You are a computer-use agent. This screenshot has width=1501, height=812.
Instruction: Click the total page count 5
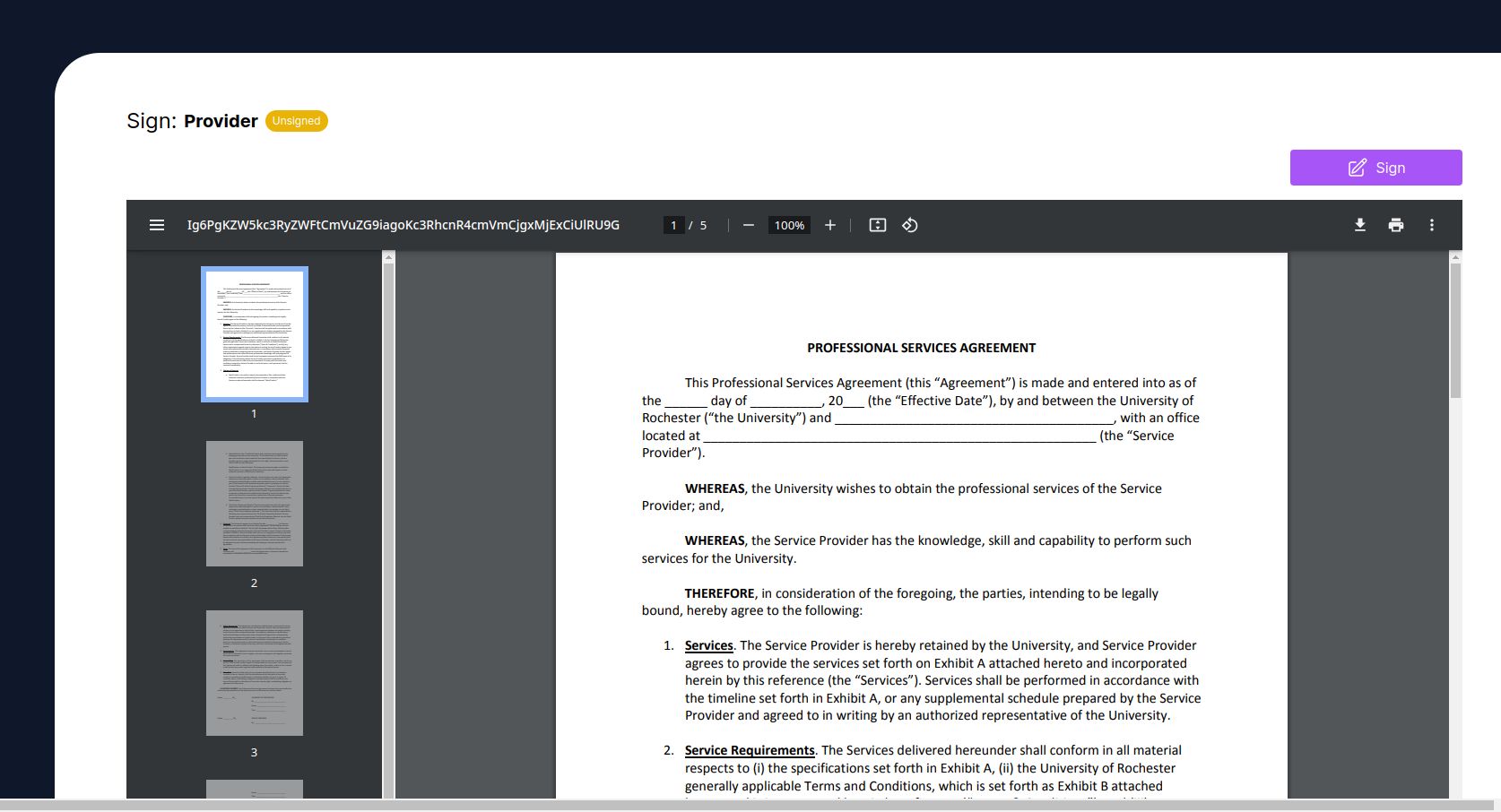(x=703, y=225)
